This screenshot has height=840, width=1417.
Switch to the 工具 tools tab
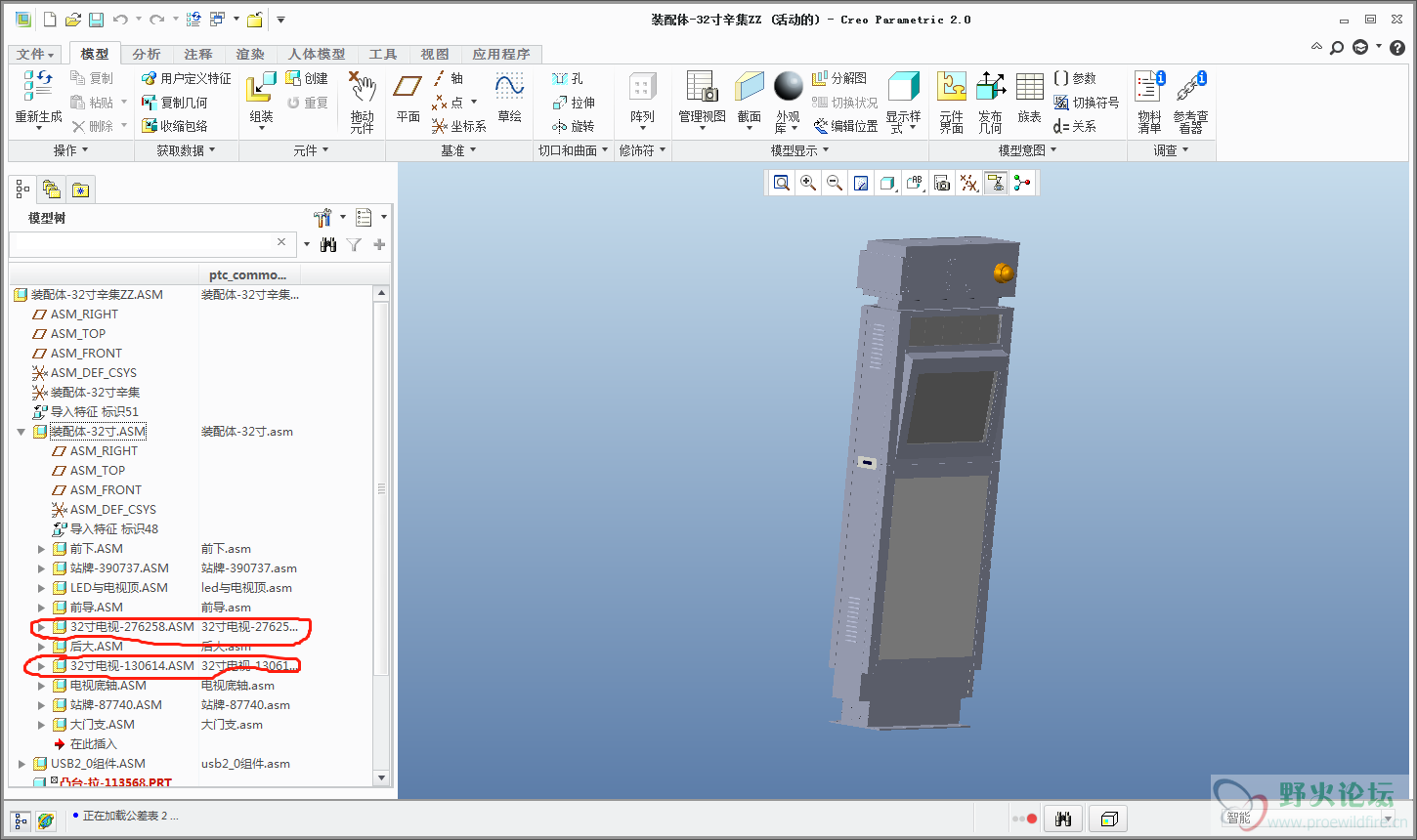[382, 55]
